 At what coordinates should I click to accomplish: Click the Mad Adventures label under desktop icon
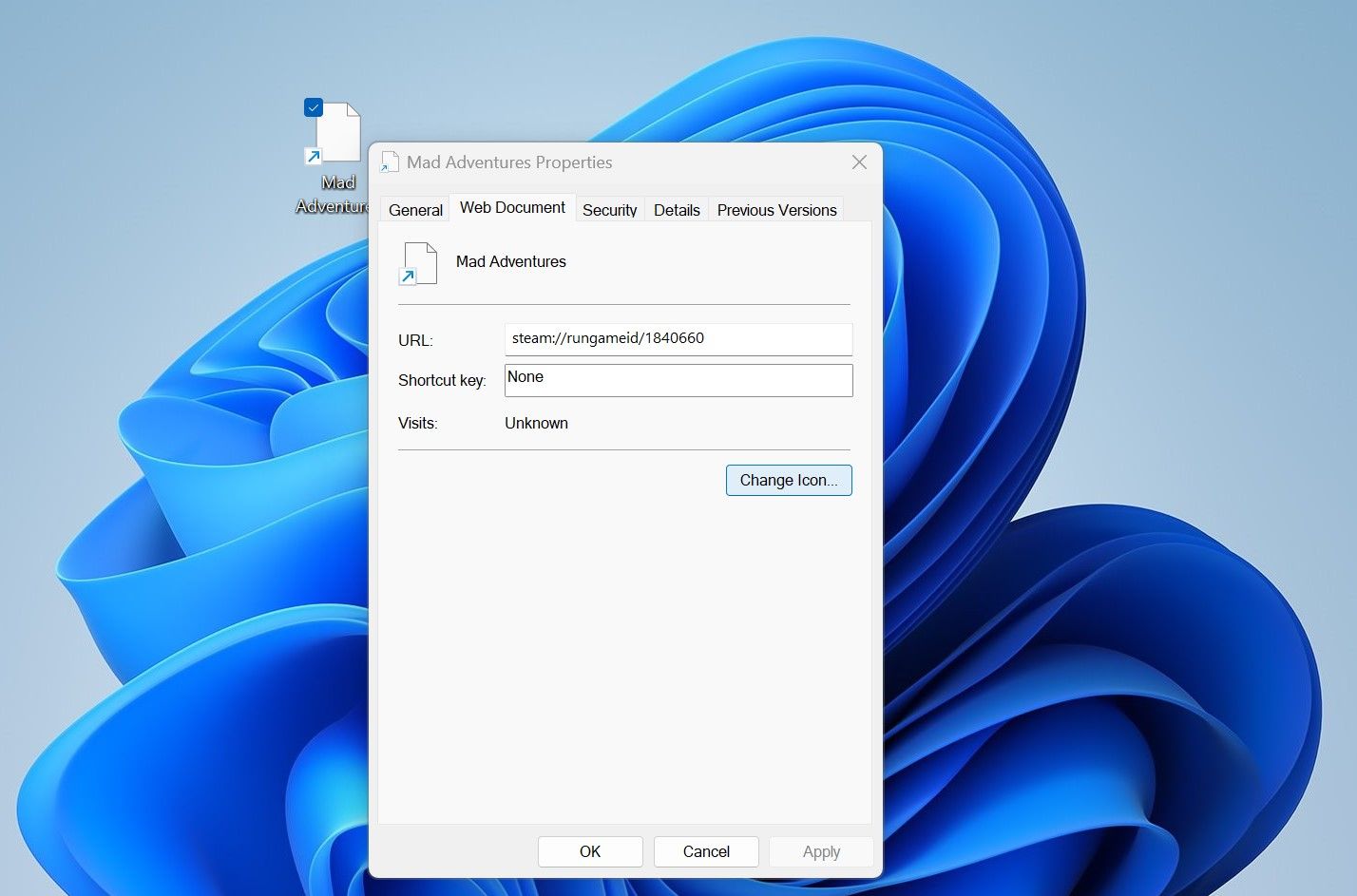tap(334, 194)
